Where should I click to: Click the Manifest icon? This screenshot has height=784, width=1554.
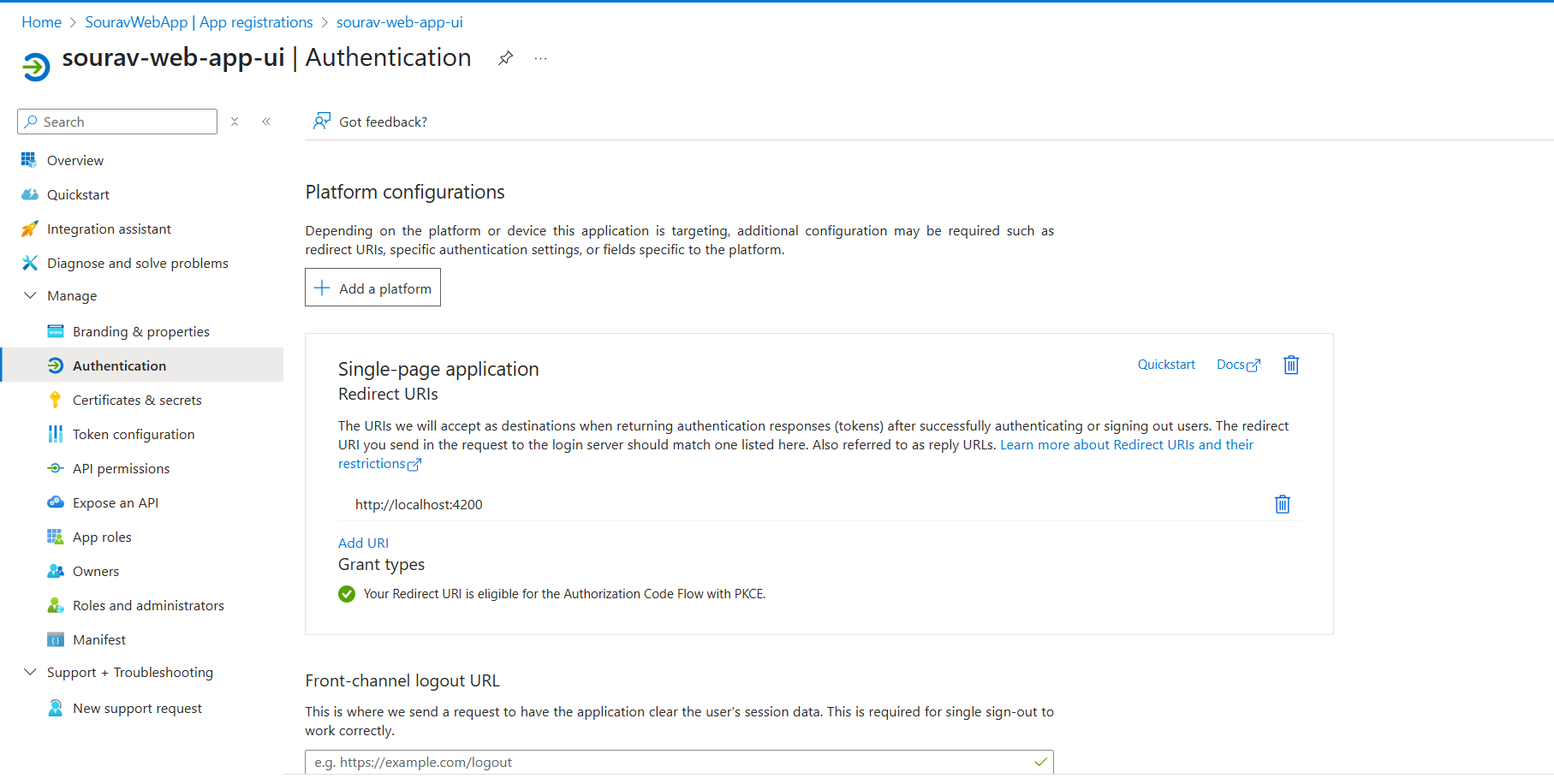click(56, 639)
